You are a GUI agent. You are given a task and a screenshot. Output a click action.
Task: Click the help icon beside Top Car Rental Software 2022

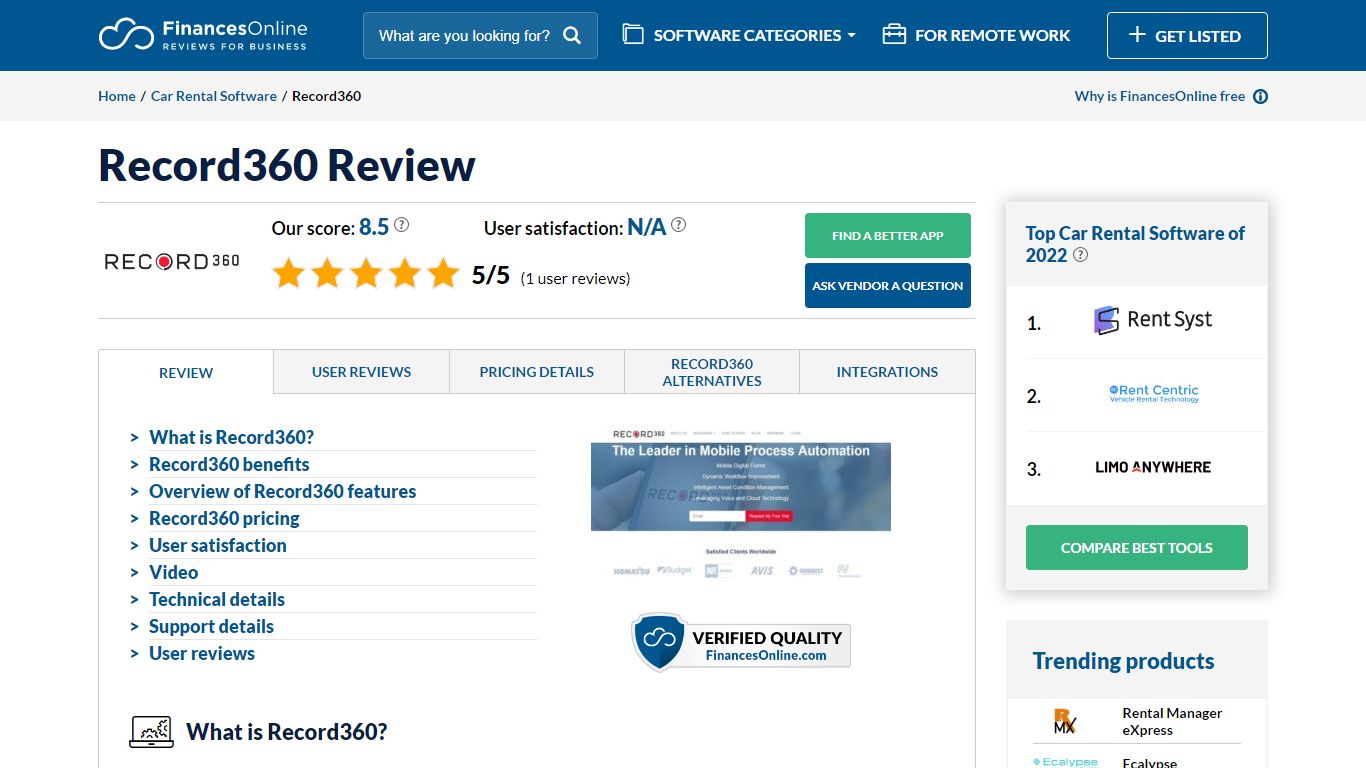1080,255
